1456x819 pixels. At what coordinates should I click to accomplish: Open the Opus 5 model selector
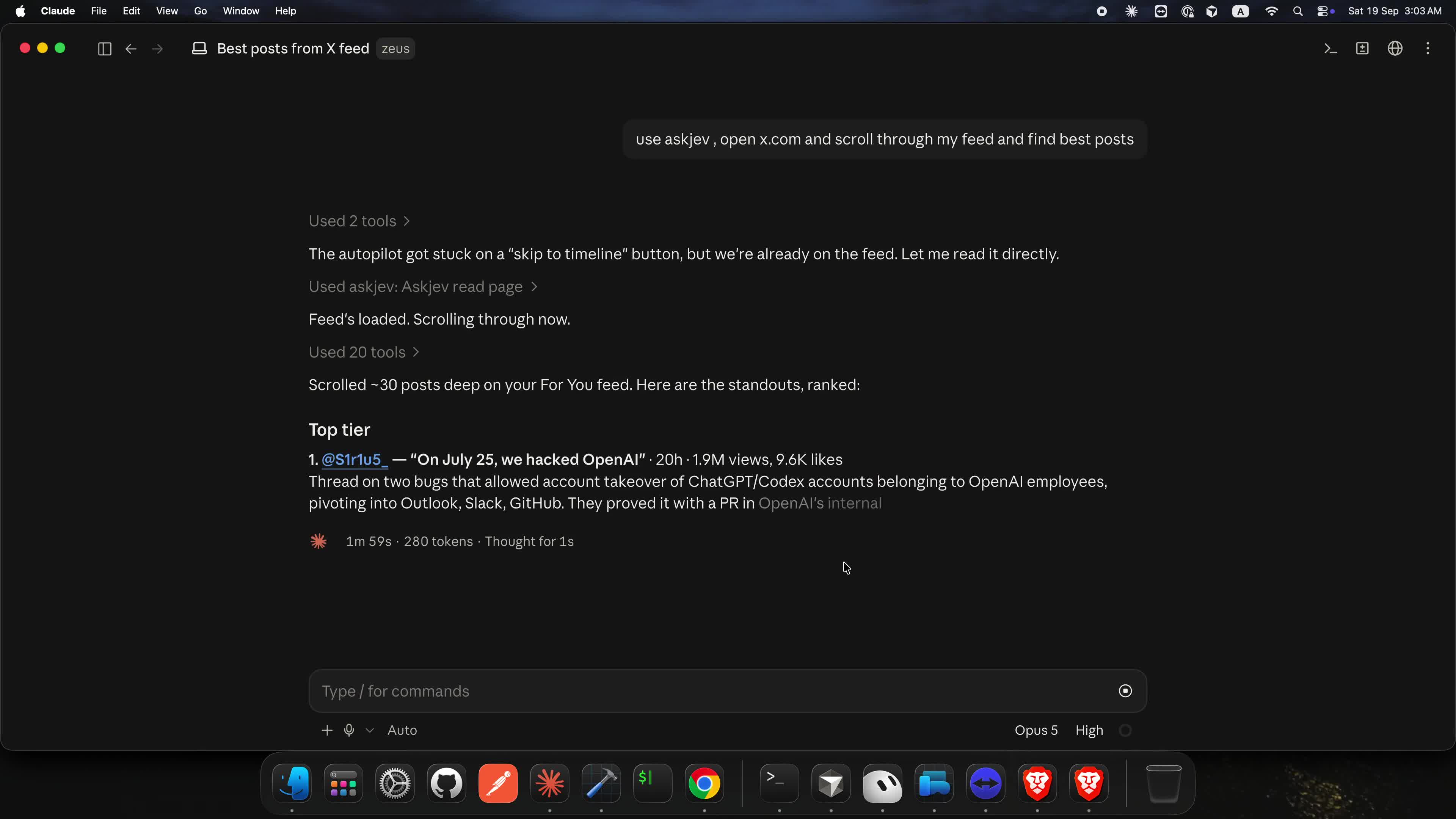(x=1036, y=730)
